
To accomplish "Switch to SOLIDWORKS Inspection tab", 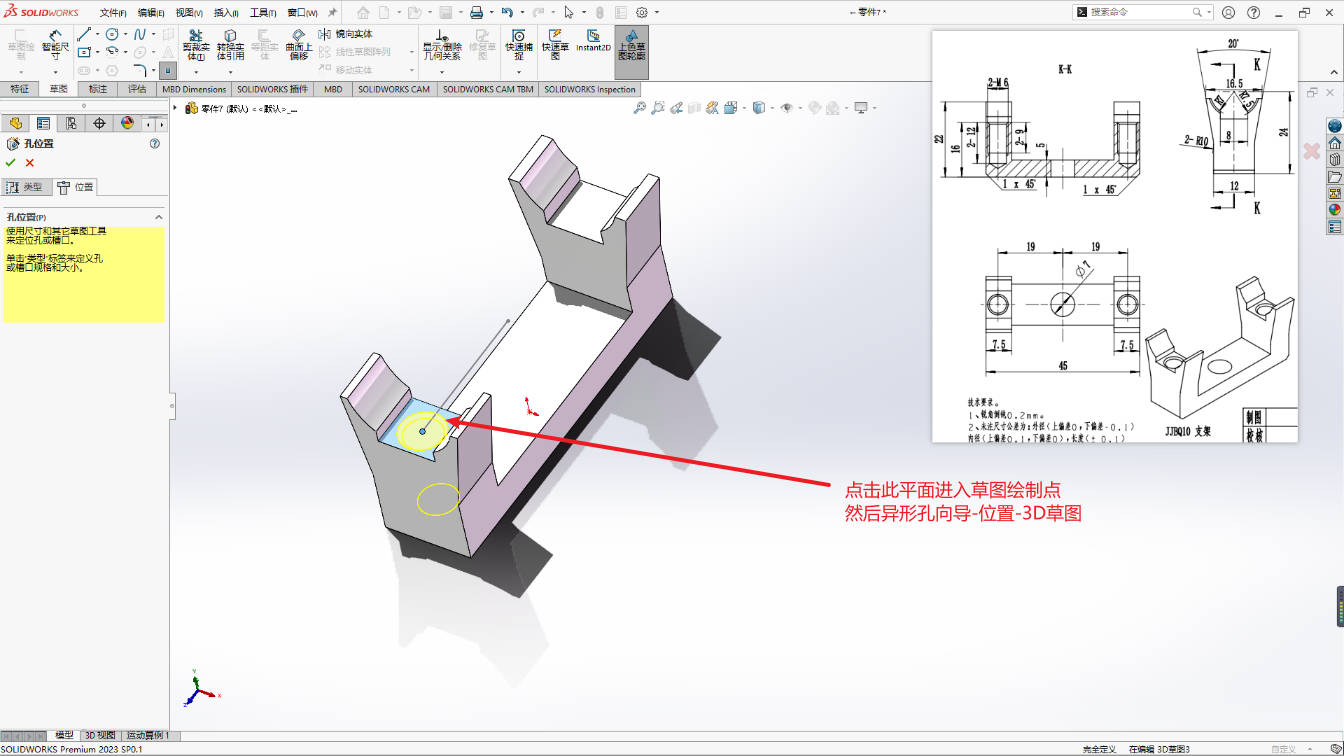I will coord(590,89).
